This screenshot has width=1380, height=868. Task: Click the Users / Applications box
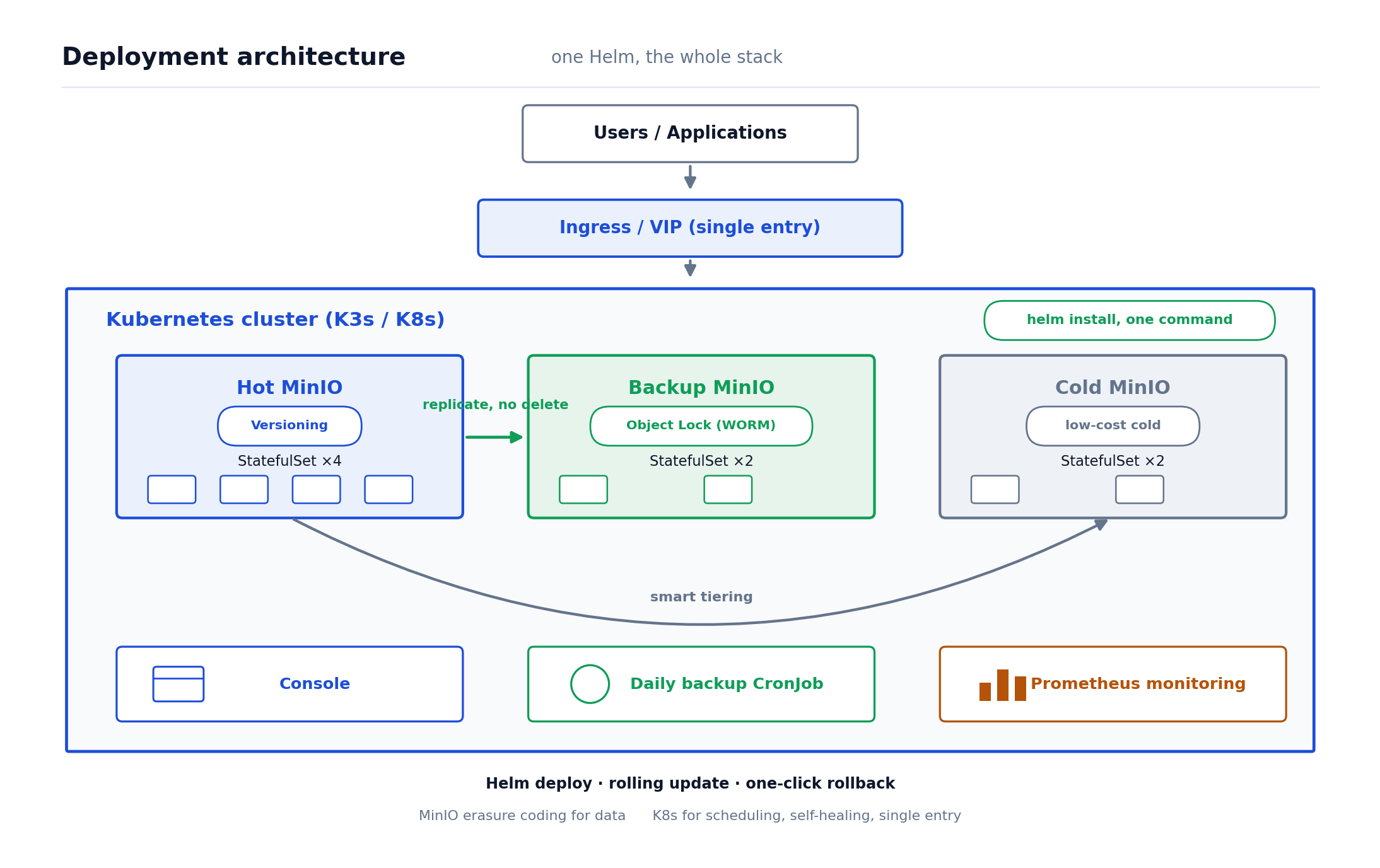pyautogui.click(x=690, y=134)
